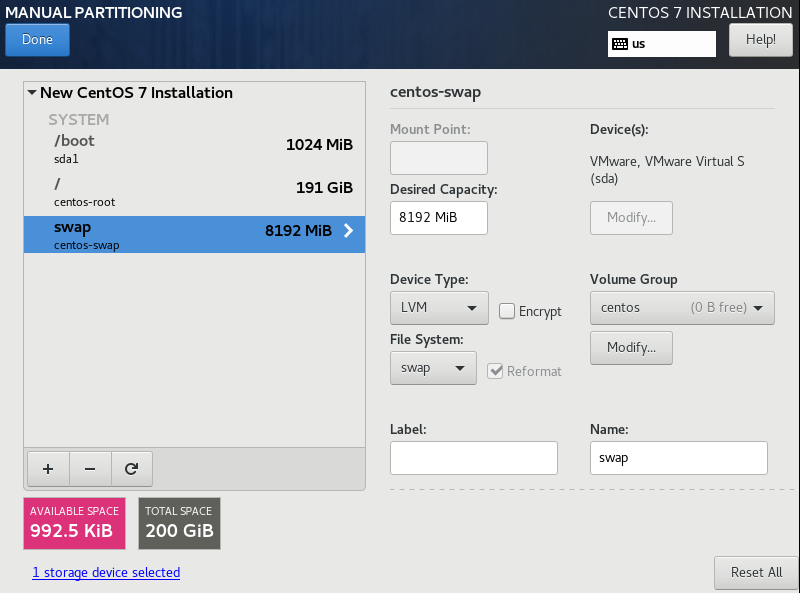The height and width of the screenshot is (593, 800).
Task: Click the Label text field
Action: (x=473, y=458)
